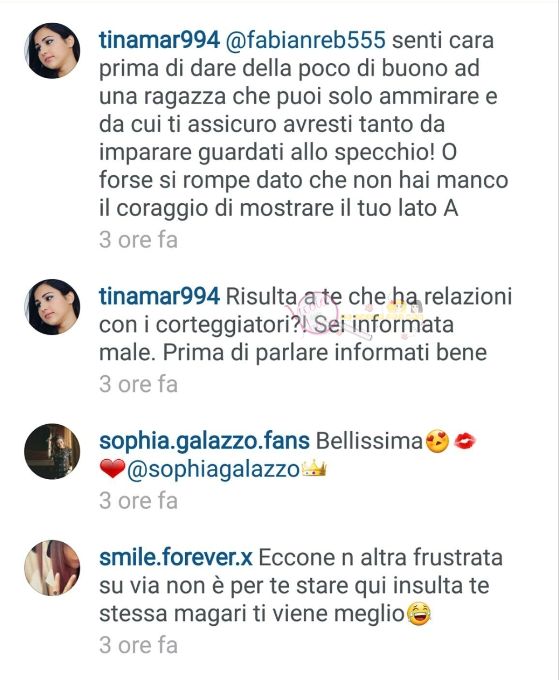
Task: Tap the kiss lips emoji
Action: click(x=464, y=442)
